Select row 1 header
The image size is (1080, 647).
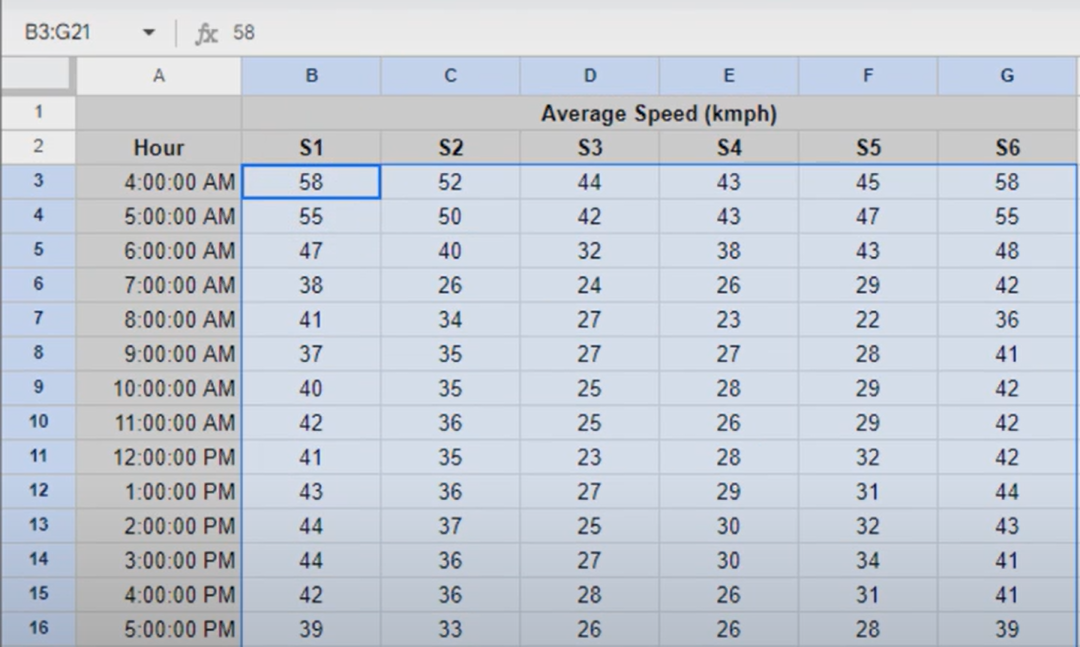[x=38, y=112]
